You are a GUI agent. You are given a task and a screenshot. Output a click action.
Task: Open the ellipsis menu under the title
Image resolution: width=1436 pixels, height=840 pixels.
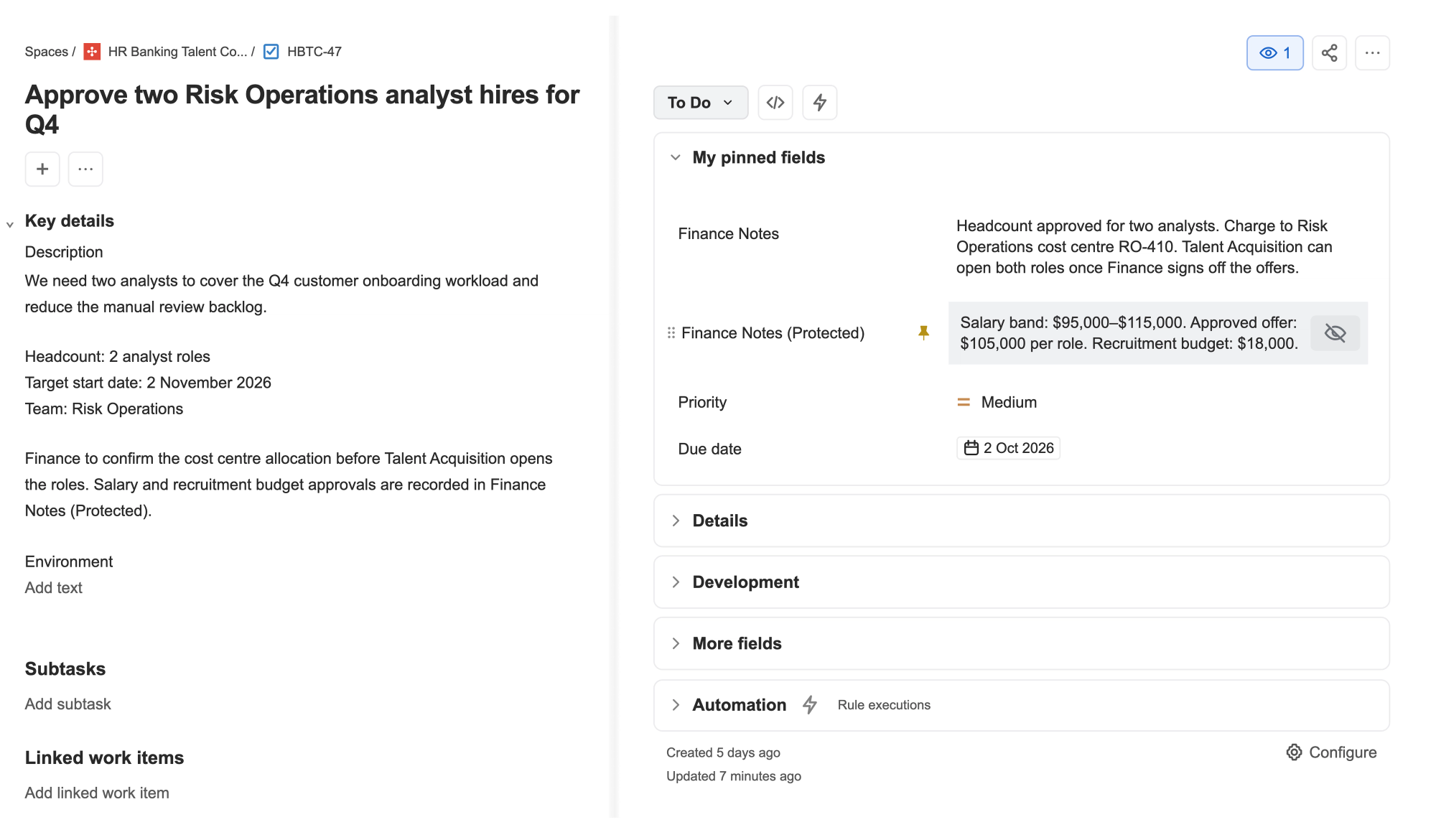85,169
